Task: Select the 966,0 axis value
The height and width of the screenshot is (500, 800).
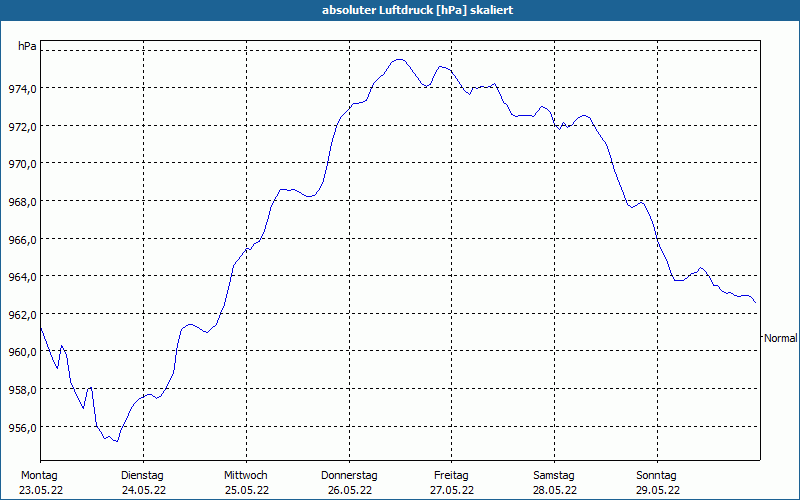Action: point(22,240)
